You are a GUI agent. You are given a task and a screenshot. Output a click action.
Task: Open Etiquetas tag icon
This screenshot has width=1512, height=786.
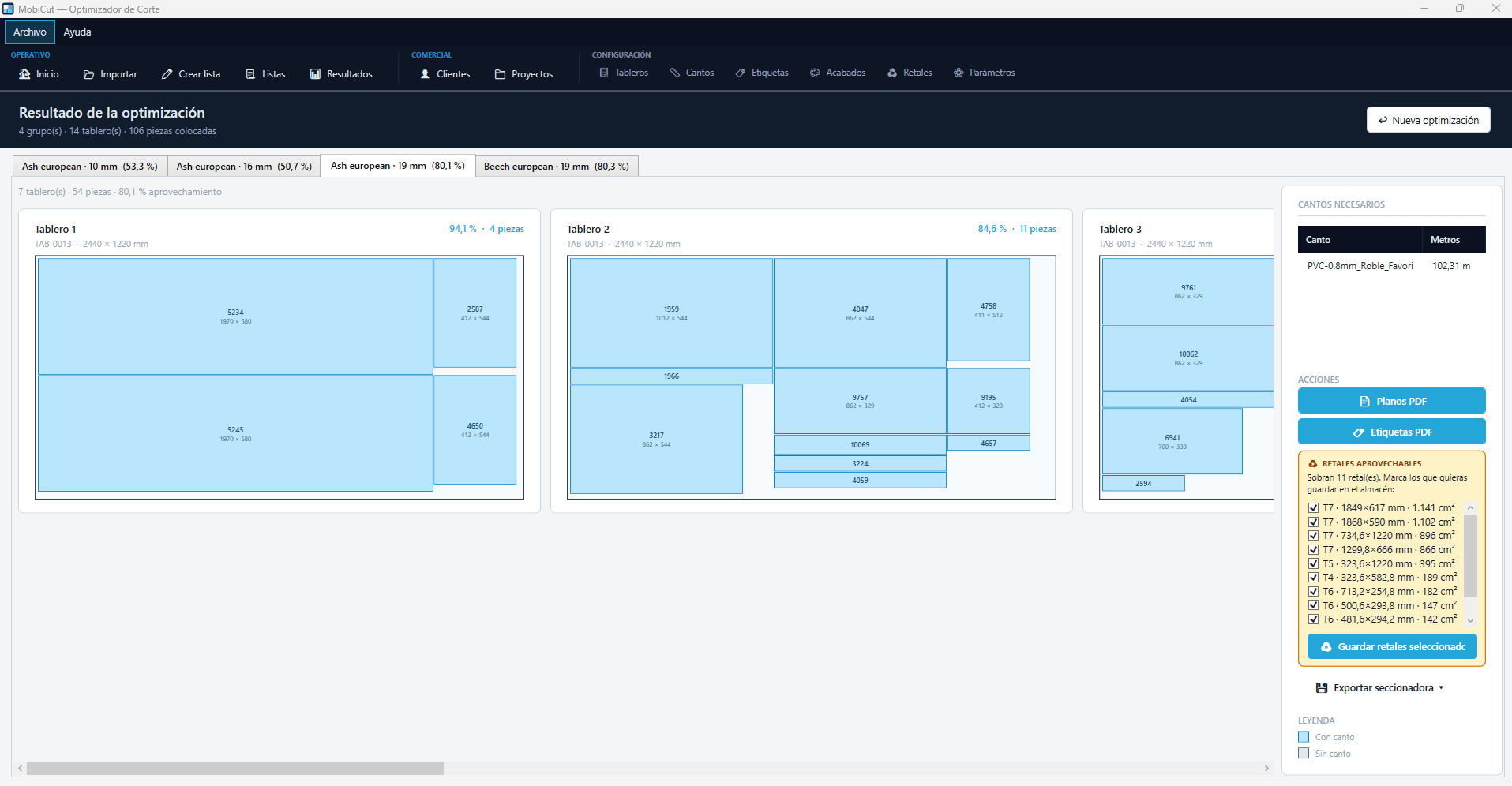(741, 73)
